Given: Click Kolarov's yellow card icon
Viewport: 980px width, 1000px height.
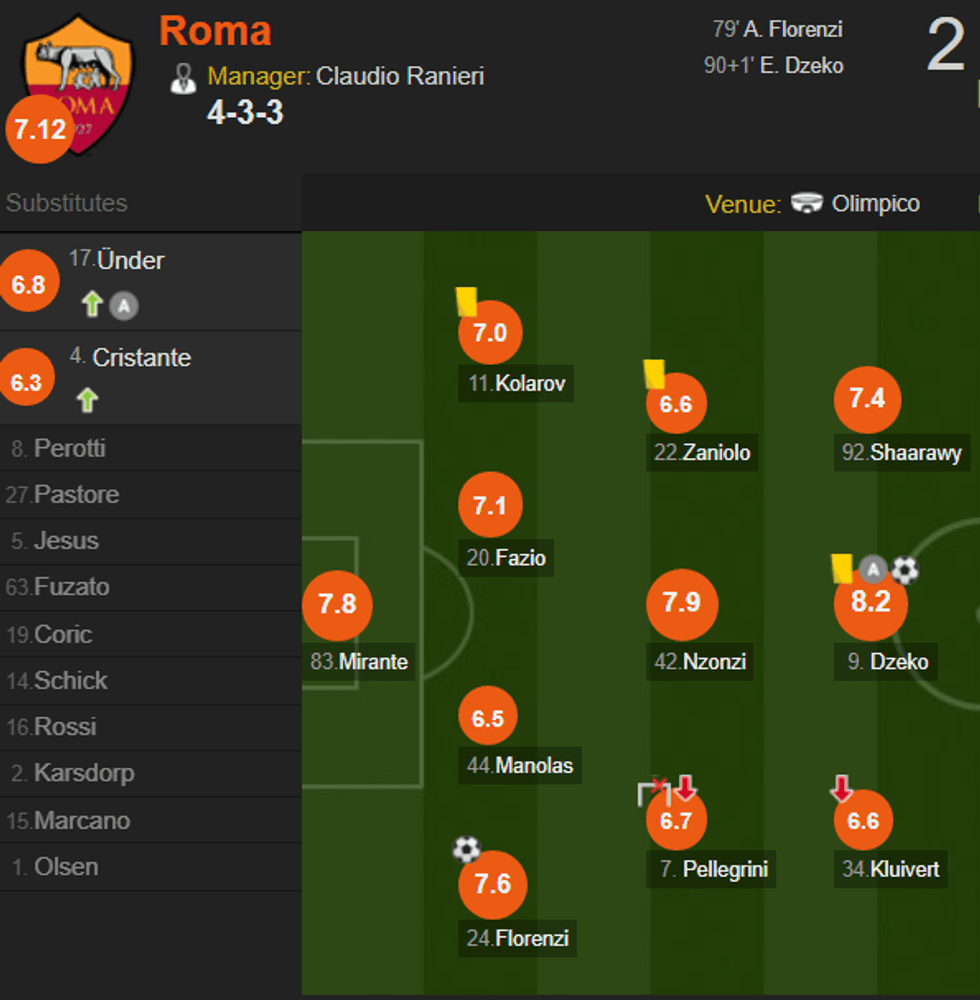Looking at the screenshot, I should point(465,300).
